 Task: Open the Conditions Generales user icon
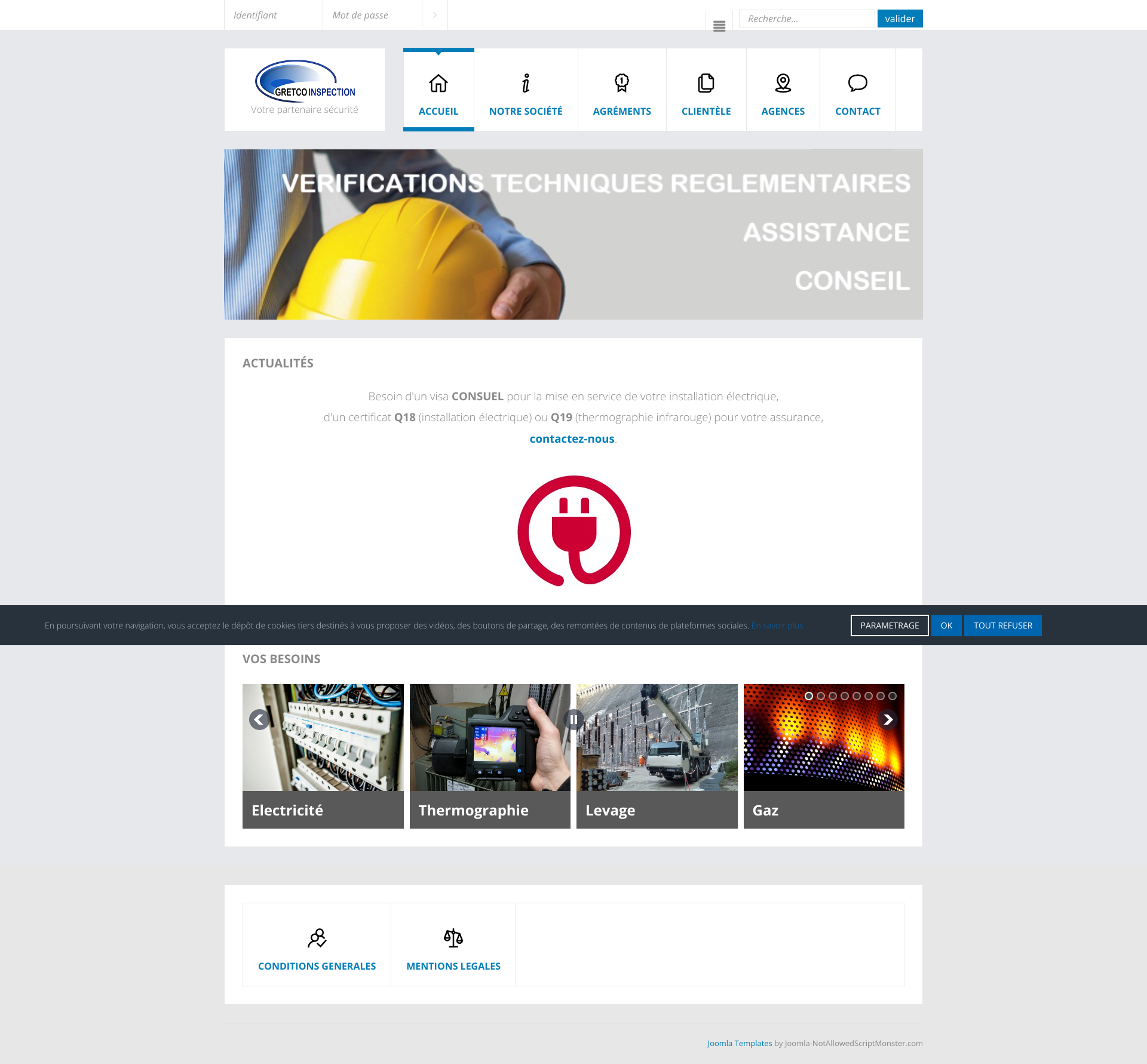317,938
